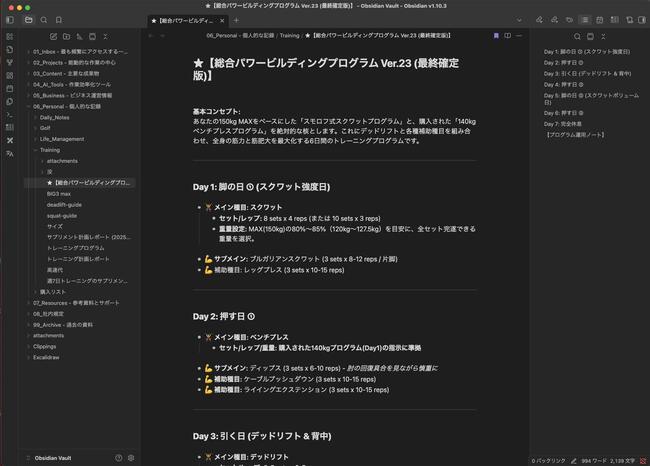Switch to reading view with the book icon
This screenshot has height=466, width=650.
tap(507, 36)
